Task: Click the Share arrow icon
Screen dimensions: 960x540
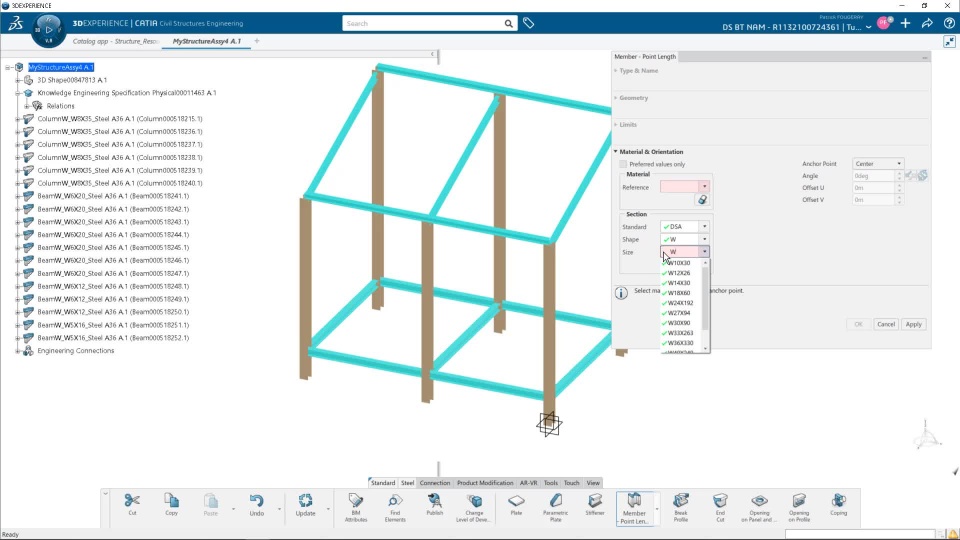Action: (928, 23)
